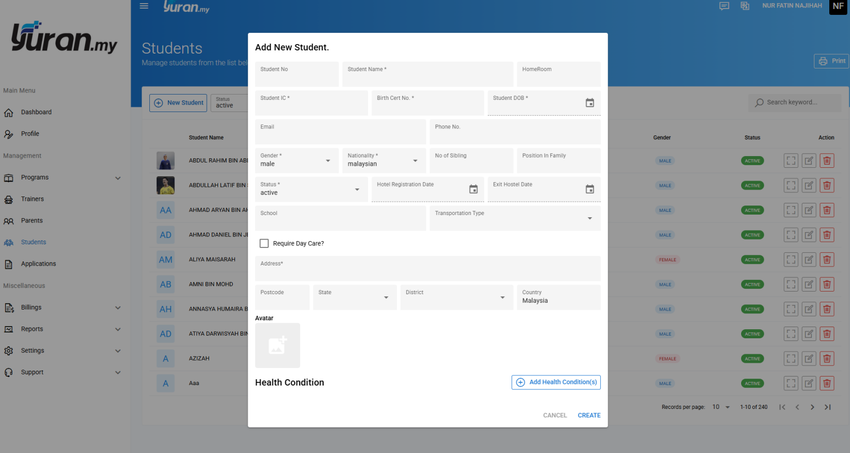Focus the Student Name input field
The height and width of the screenshot is (453, 850).
tap(428, 74)
